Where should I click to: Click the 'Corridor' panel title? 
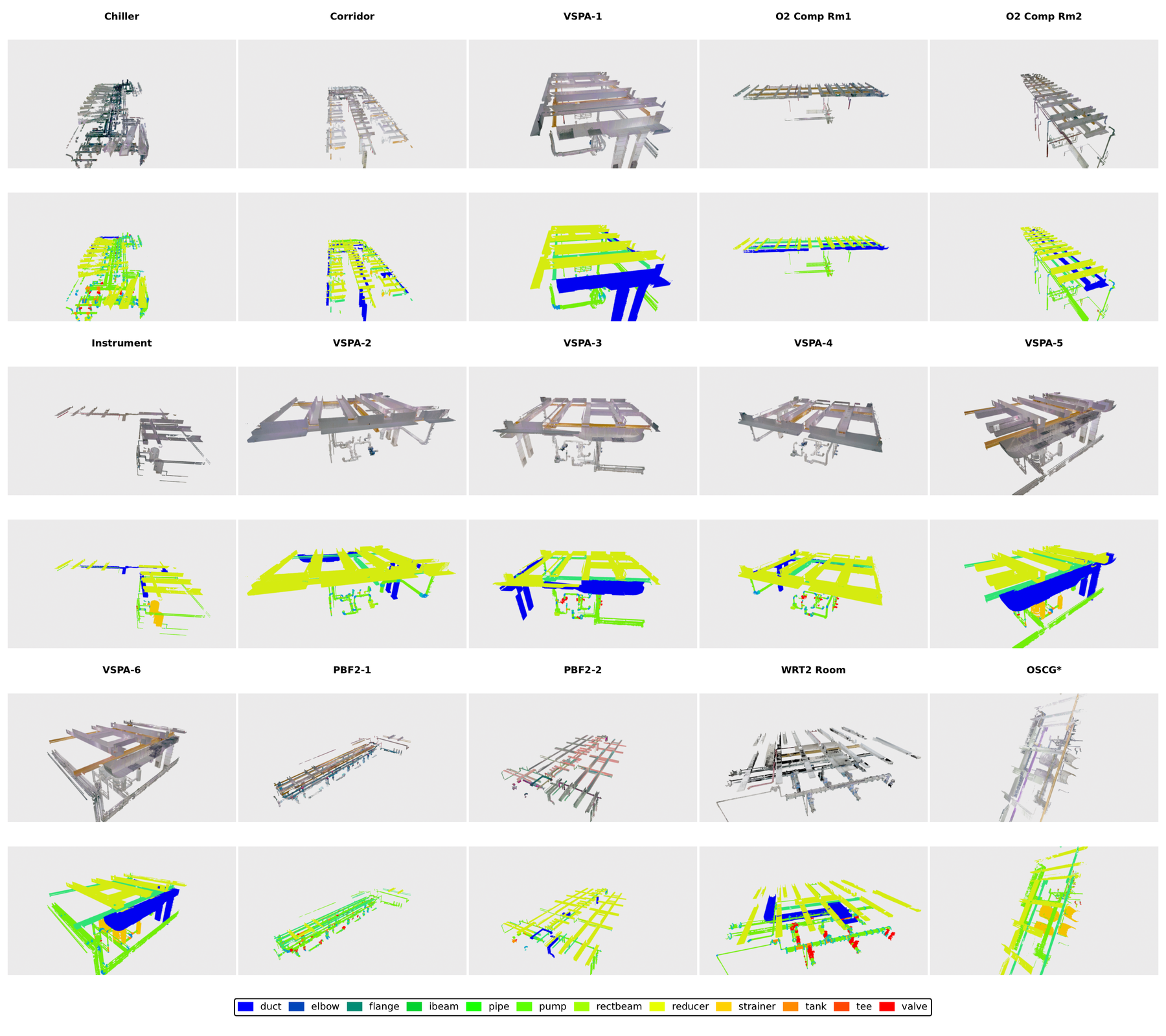click(352, 17)
